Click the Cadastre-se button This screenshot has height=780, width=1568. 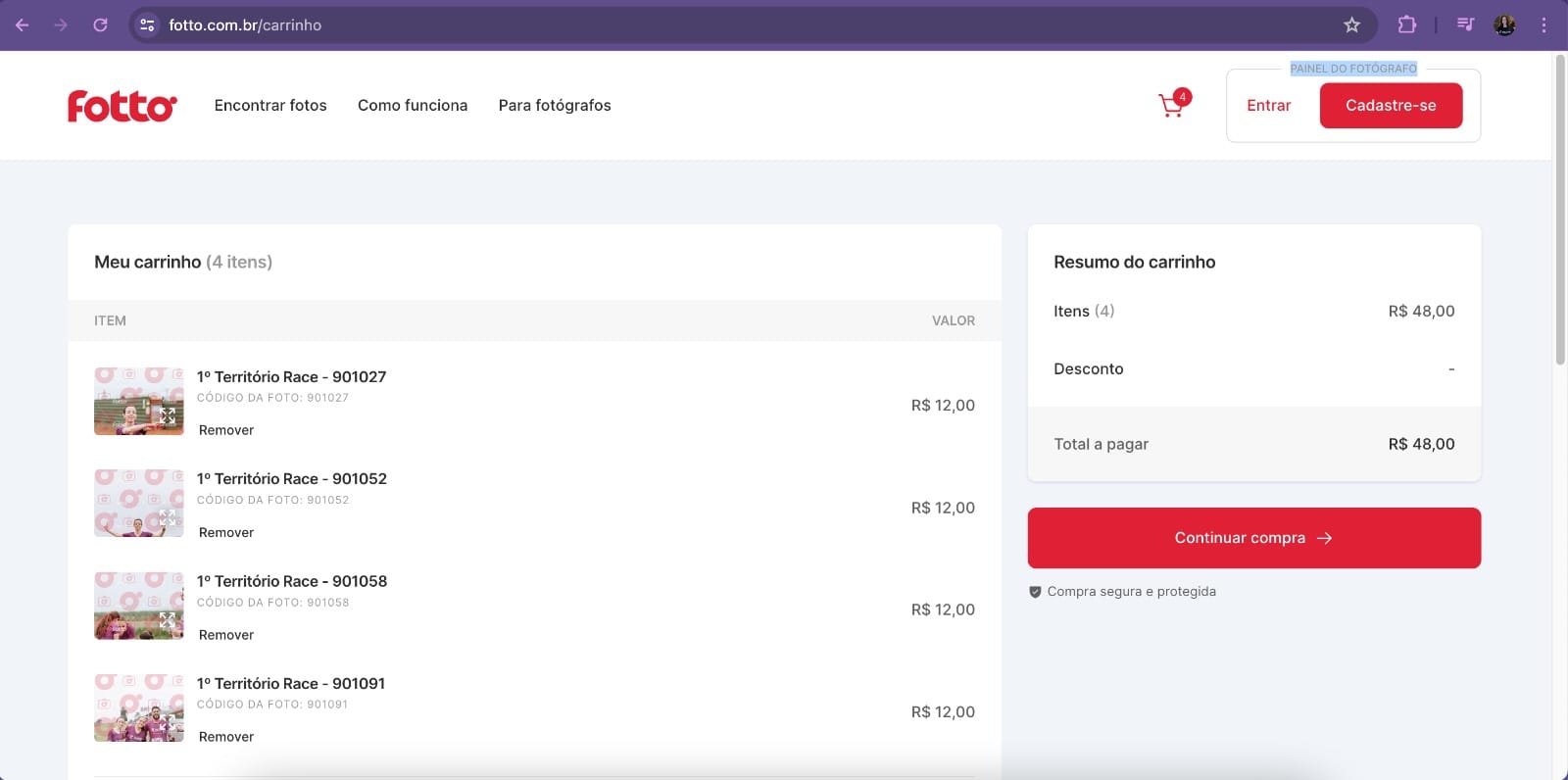pos(1391,105)
